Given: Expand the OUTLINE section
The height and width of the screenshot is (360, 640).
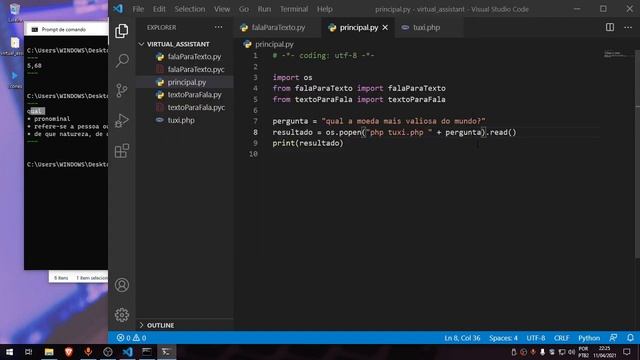Looking at the screenshot, I should click(x=160, y=325).
